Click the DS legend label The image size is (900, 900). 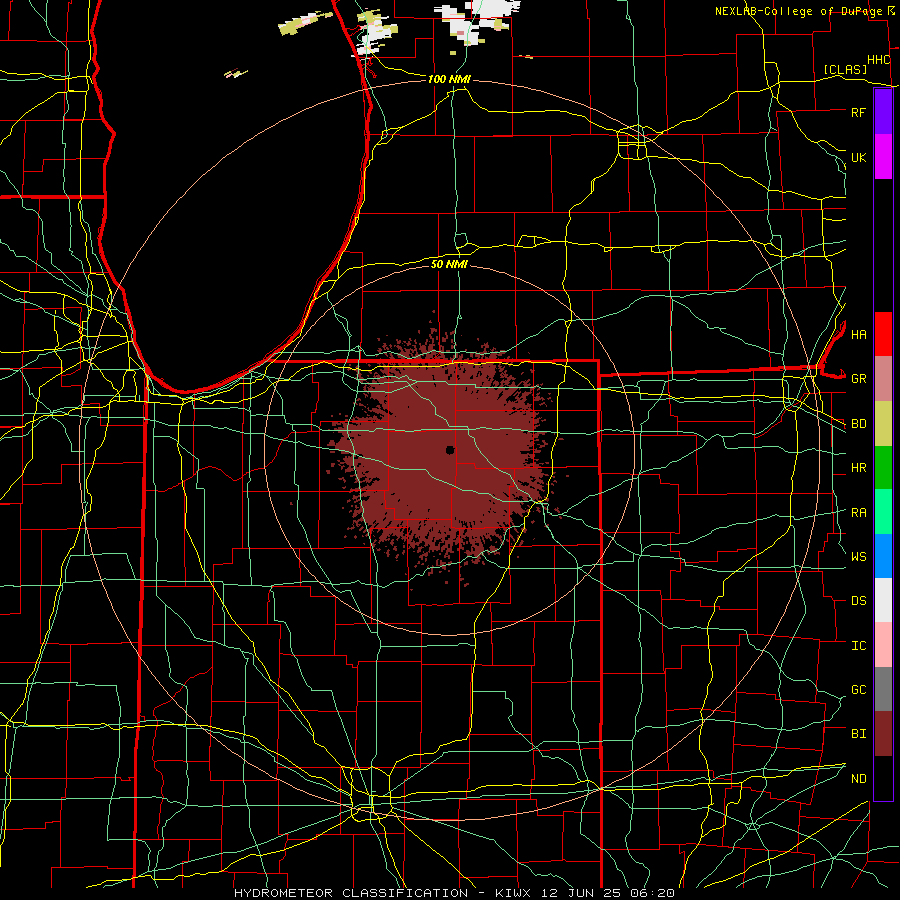pyautogui.click(x=858, y=601)
